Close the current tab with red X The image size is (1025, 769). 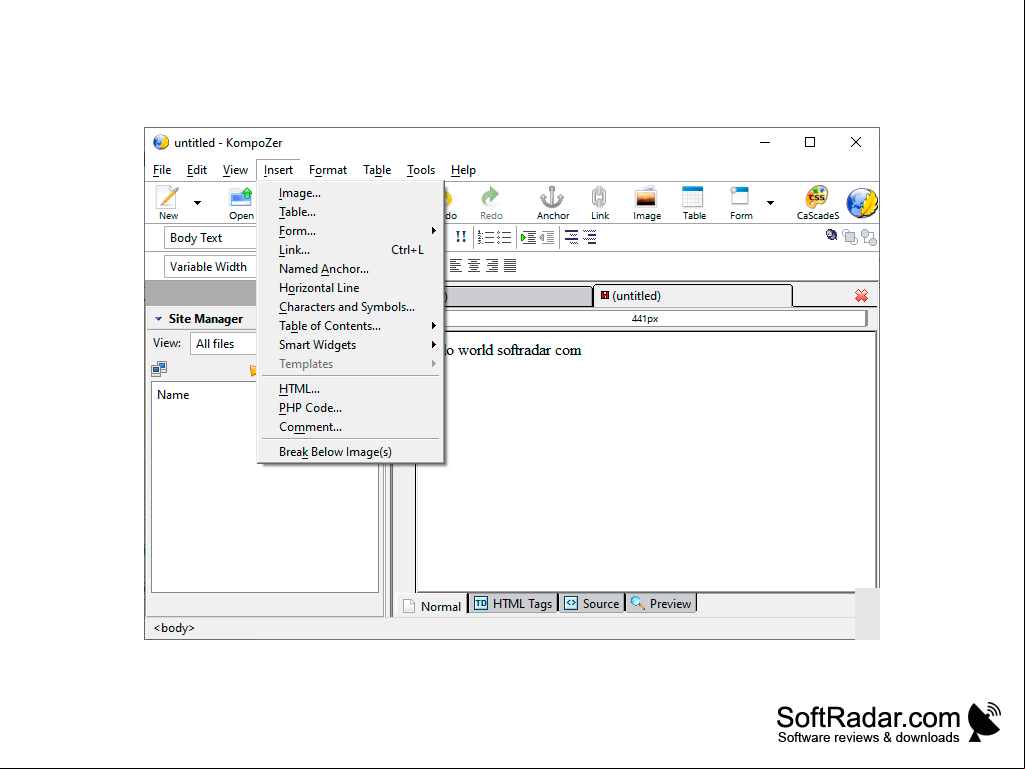click(861, 296)
